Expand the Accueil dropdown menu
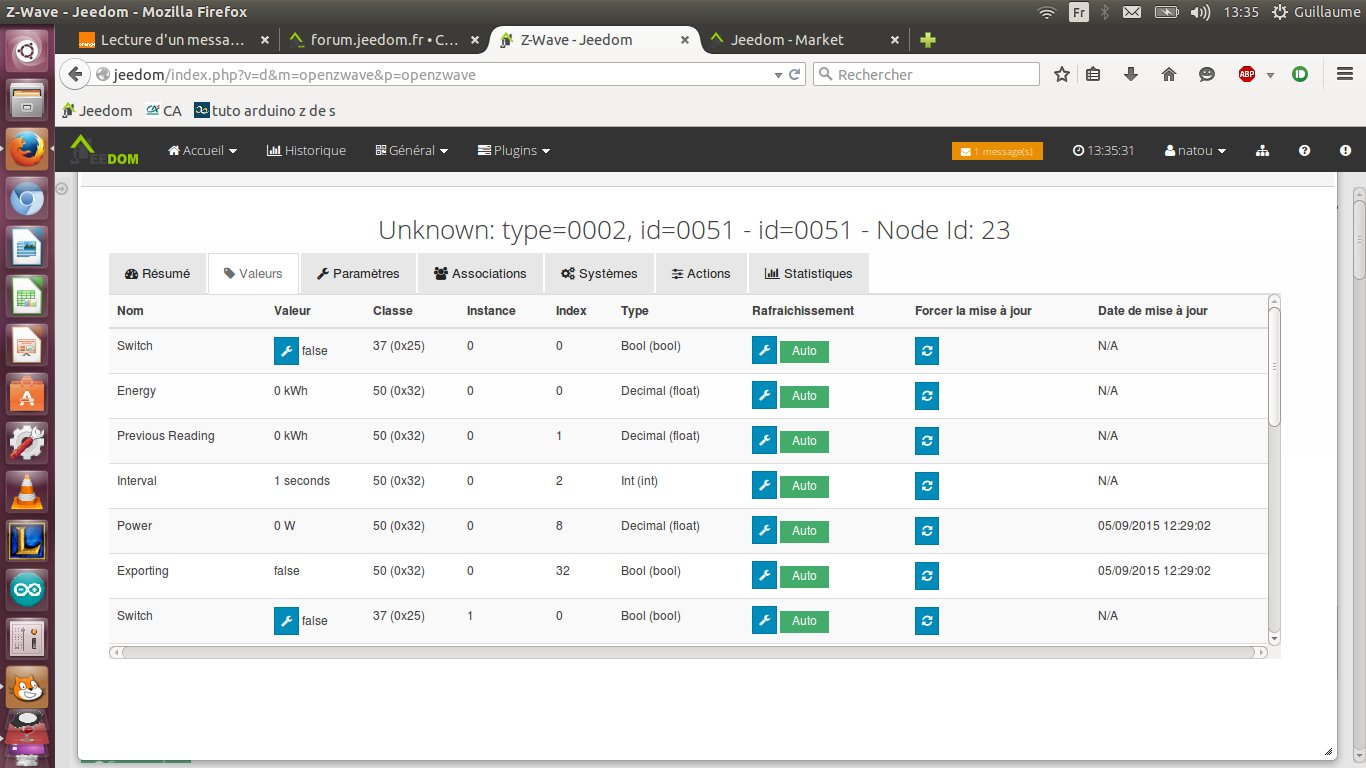Screen dimensions: 1366x768 click(203, 151)
